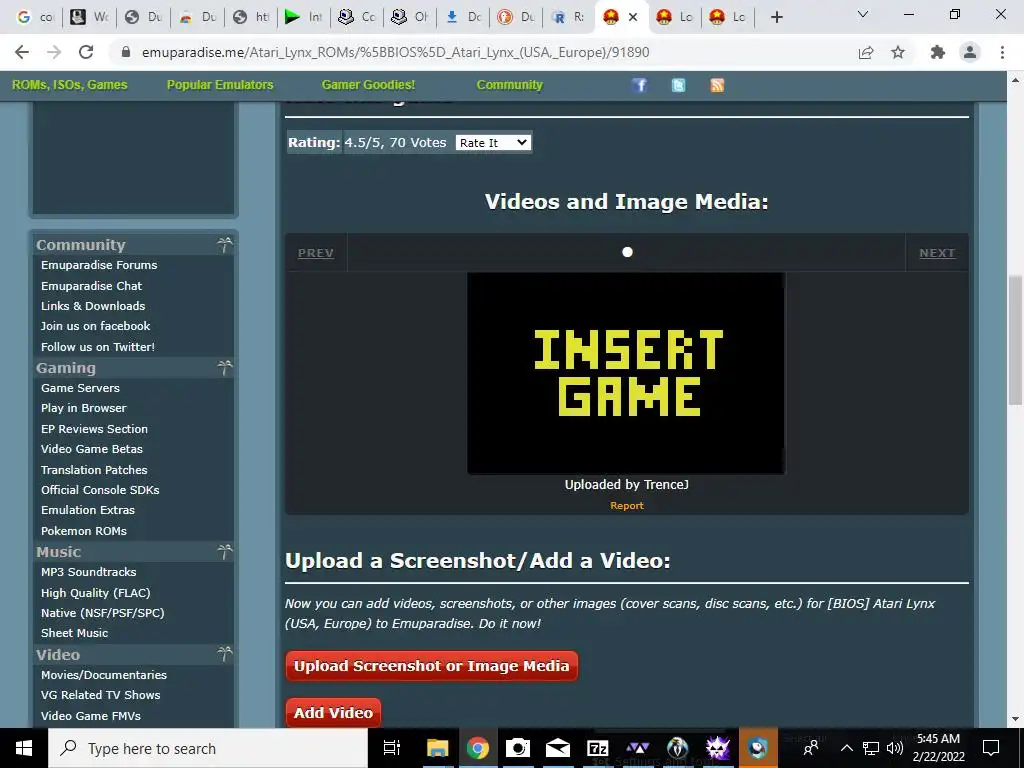
Task: Share this page using the share icon
Action: [x=866, y=52]
